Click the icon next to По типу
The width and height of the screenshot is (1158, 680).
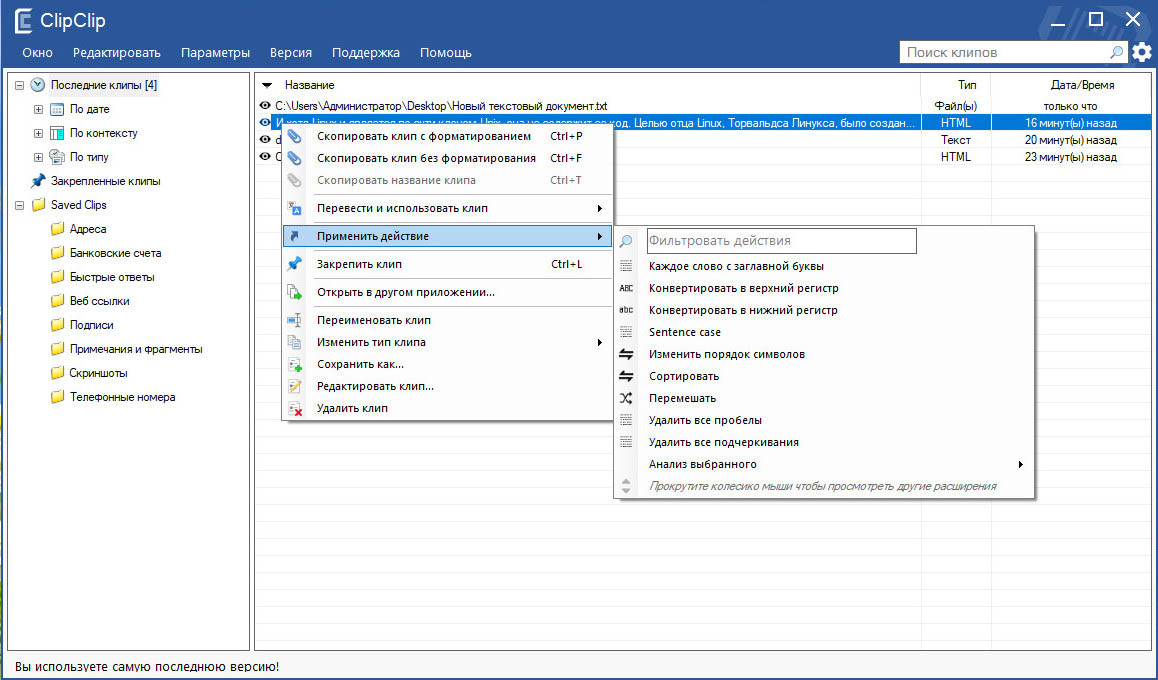point(57,157)
